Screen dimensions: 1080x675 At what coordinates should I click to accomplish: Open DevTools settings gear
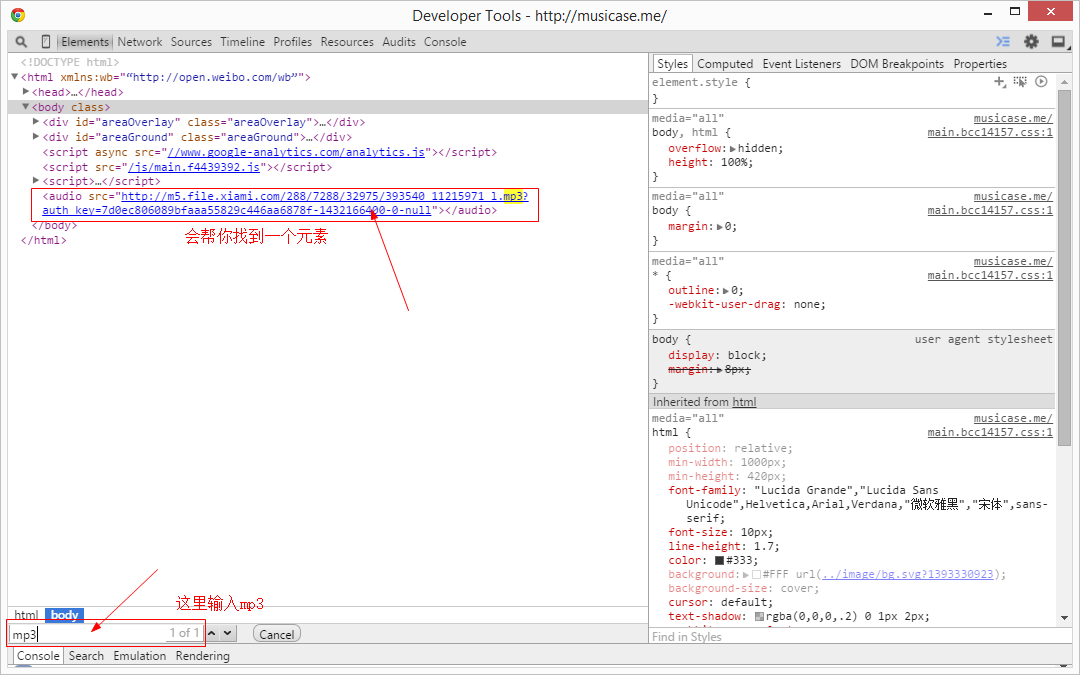(1031, 42)
